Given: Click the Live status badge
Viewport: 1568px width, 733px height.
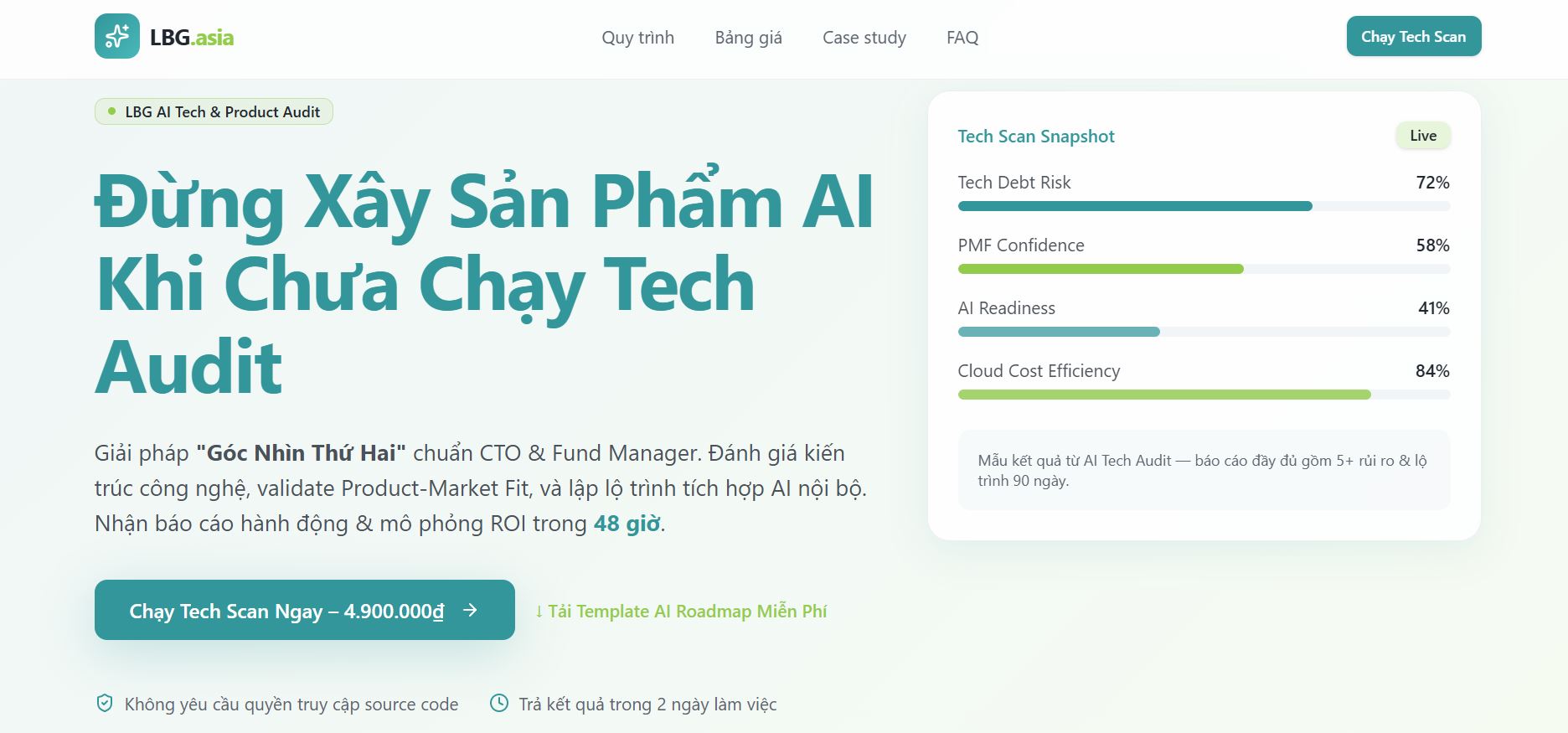Looking at the screenshot, I should click(x=1422, y=136).
